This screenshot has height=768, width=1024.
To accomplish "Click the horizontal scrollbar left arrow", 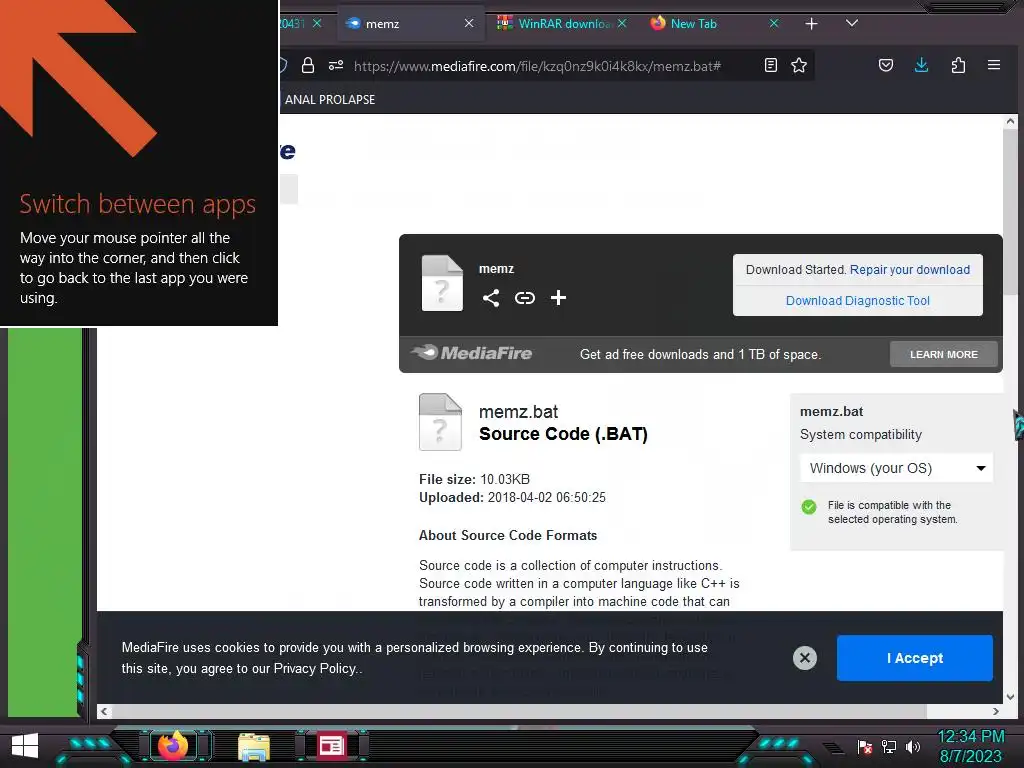I will [104, 711].
